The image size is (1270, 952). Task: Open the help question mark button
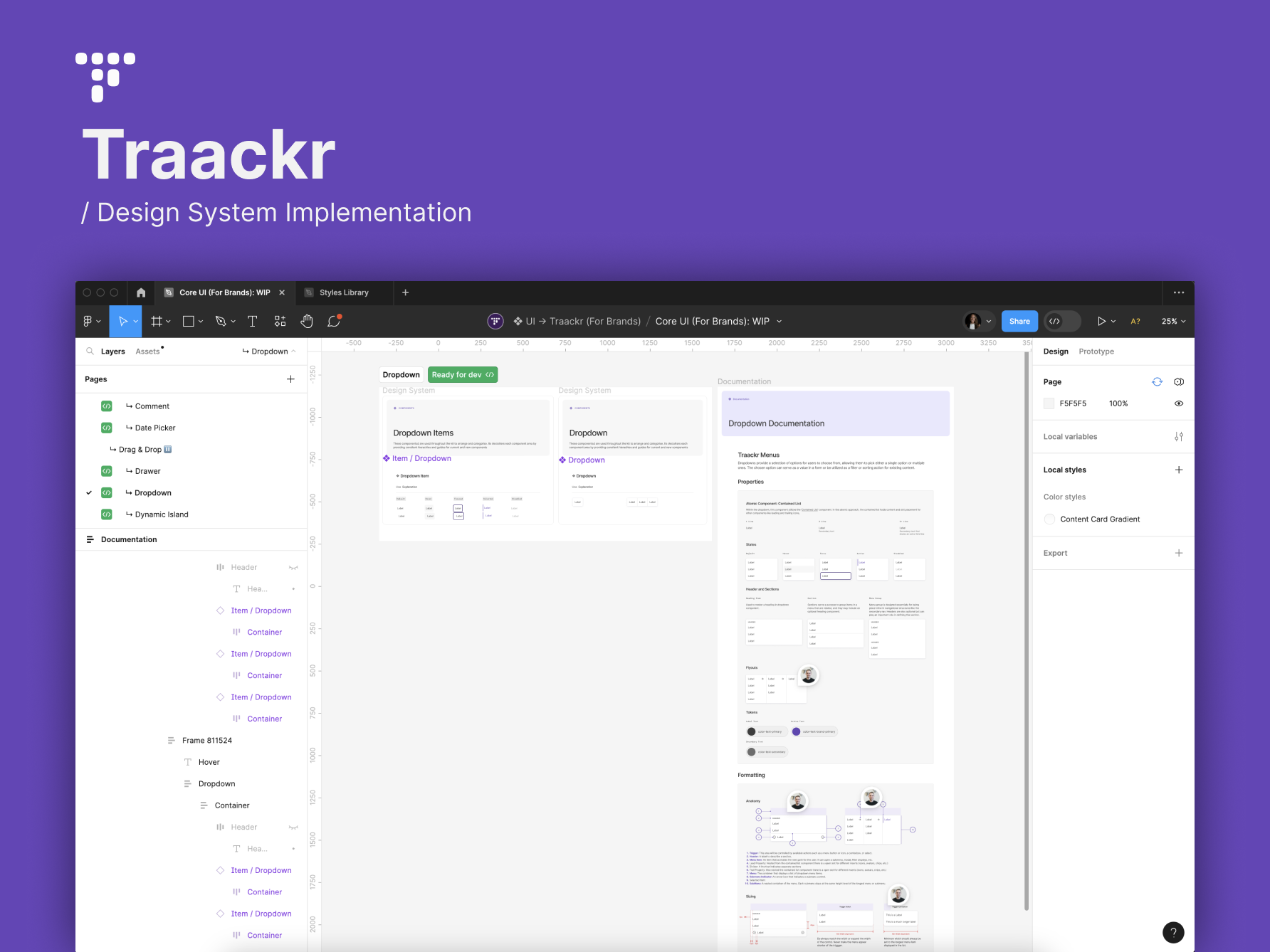point(1173,932)
